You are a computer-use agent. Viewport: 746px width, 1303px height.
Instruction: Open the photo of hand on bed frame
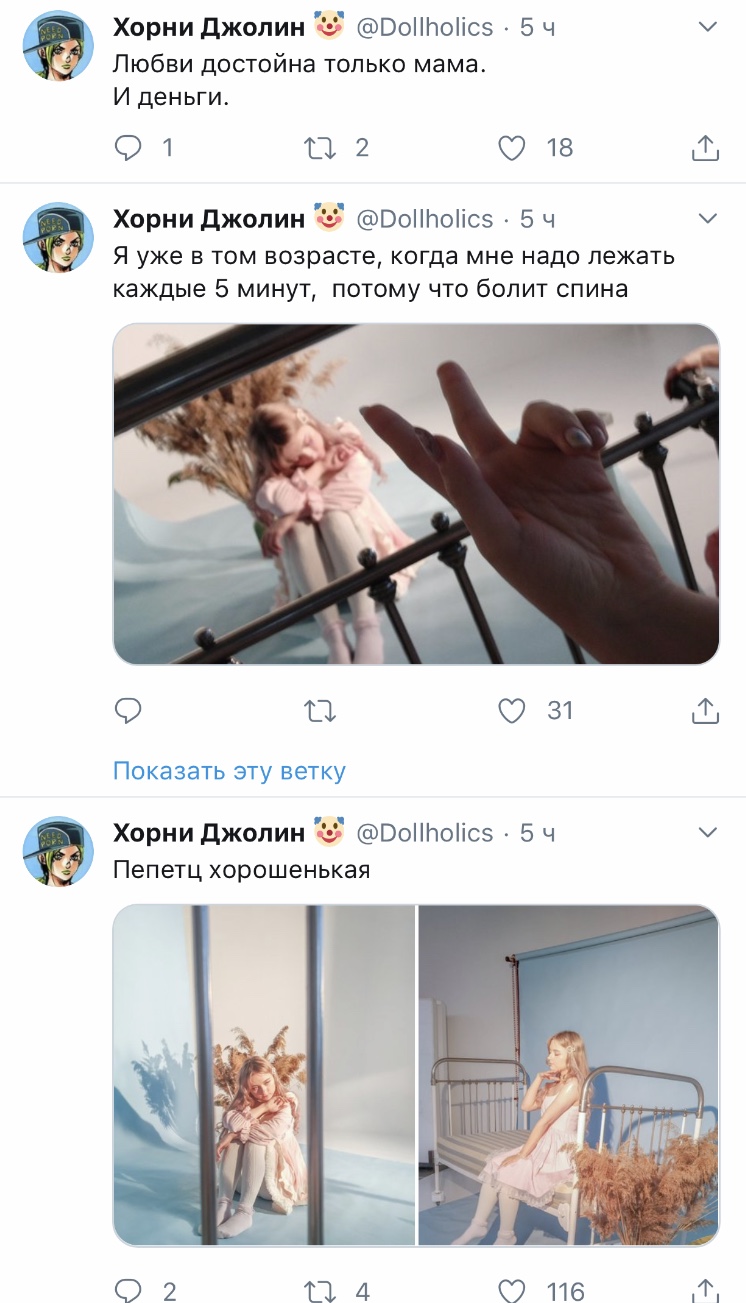pyautogui.click(x=416, y=494)
